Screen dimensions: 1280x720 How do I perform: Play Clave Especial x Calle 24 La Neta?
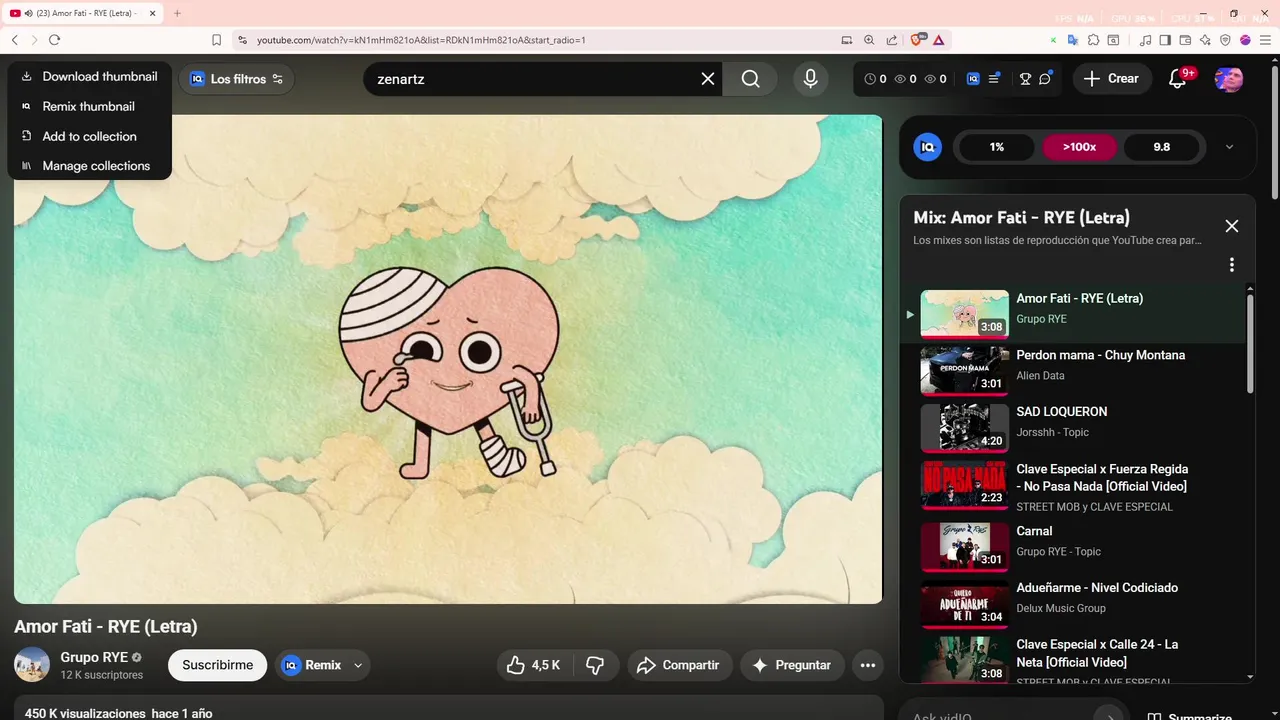pyautogui.click(x=1075, y=660)
